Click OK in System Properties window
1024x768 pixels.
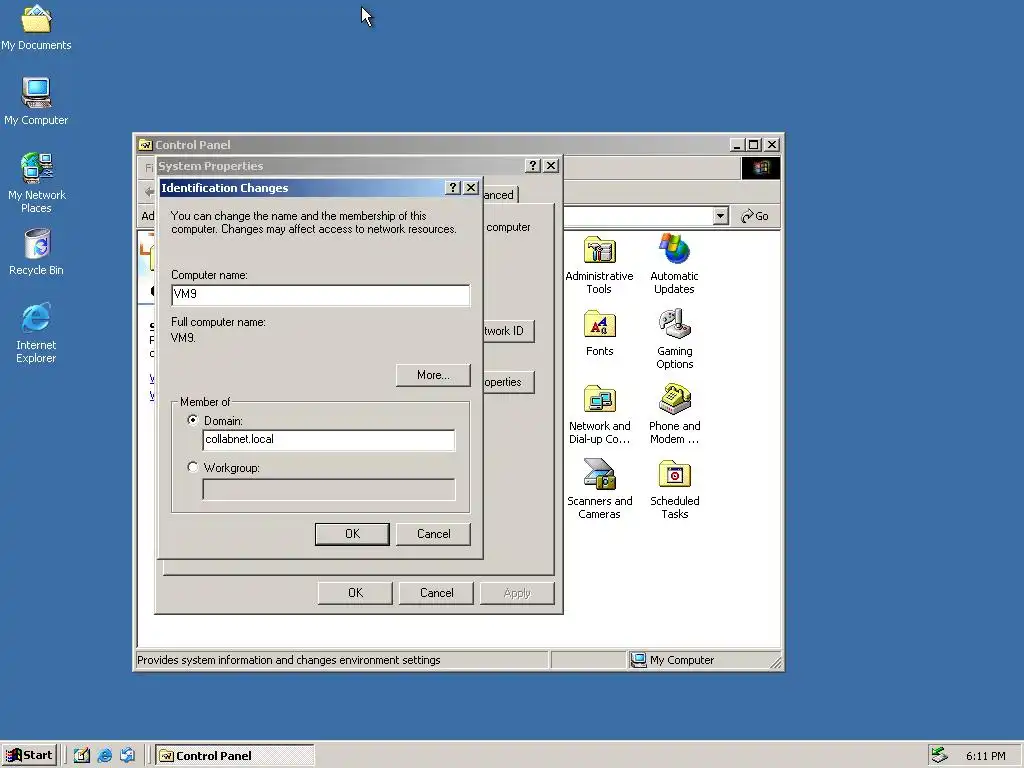[355, 593]
